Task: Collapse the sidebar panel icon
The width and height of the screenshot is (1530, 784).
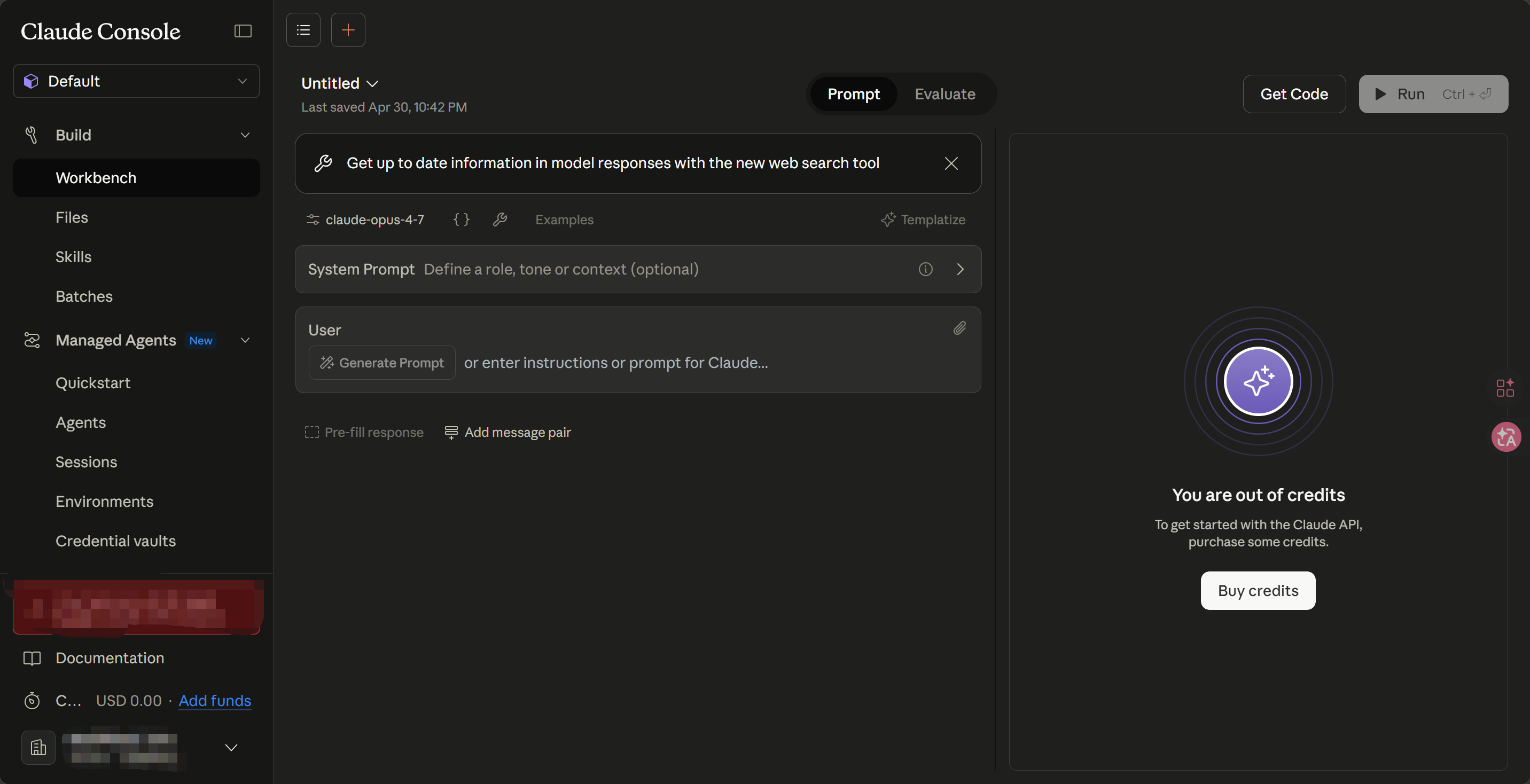Action: coord(243,31)
